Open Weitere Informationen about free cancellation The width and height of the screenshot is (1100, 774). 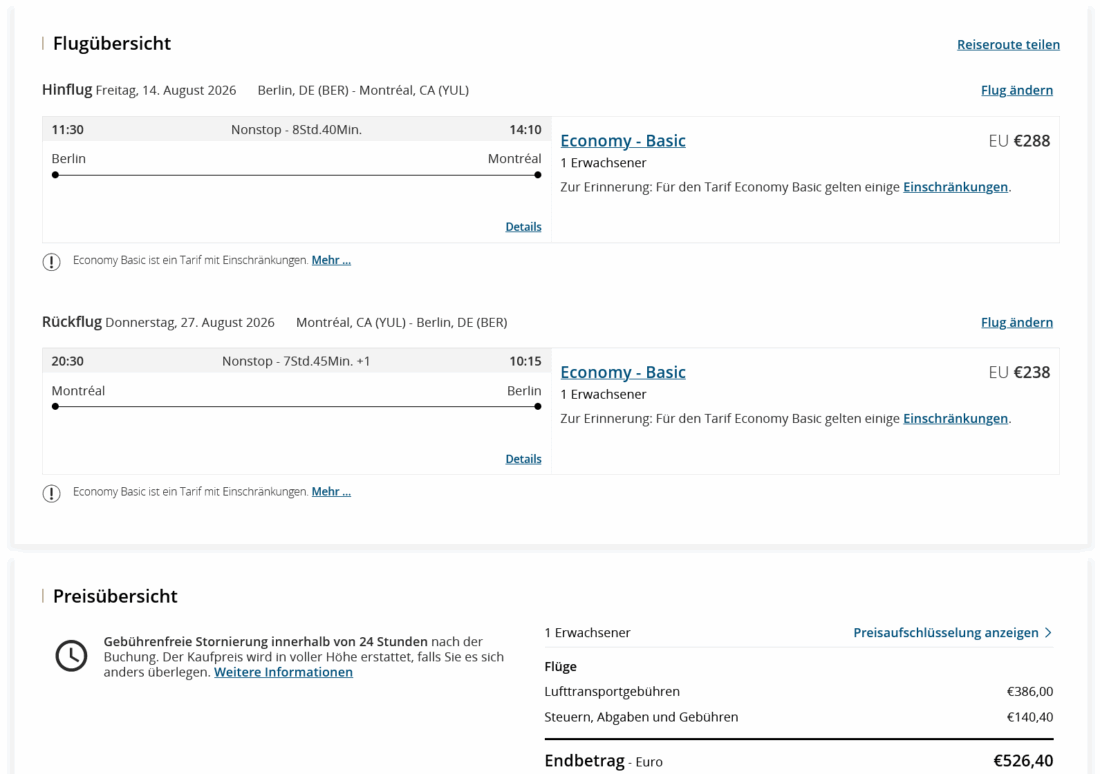283,672
